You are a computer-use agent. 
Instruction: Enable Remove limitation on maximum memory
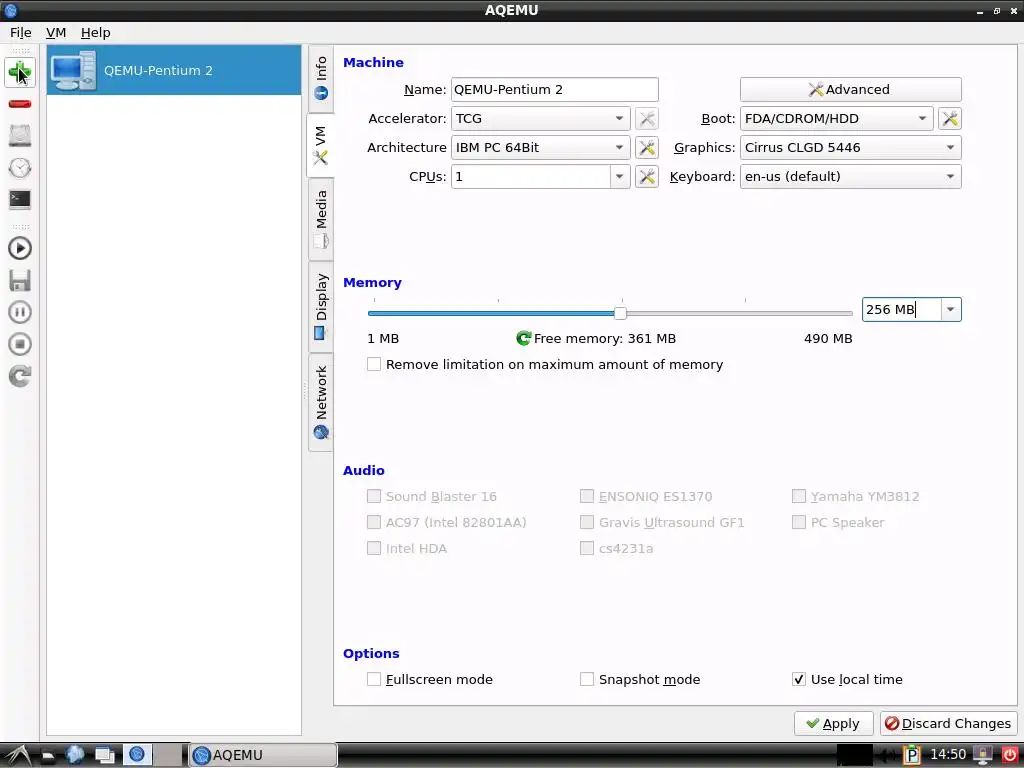[x=374, y=364]
